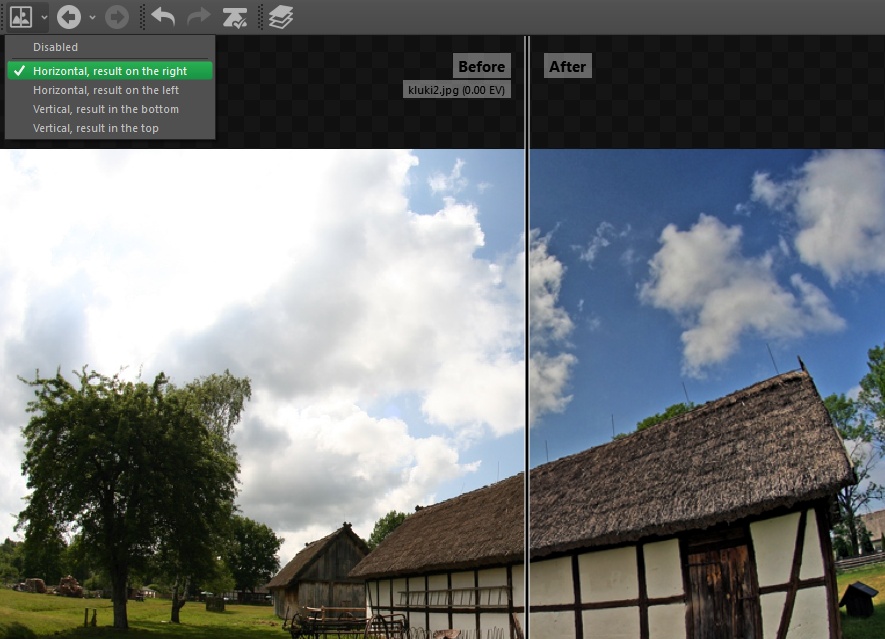Click the before/after split divider line
This screenshot has width=885, height=639.
[527, 338]
